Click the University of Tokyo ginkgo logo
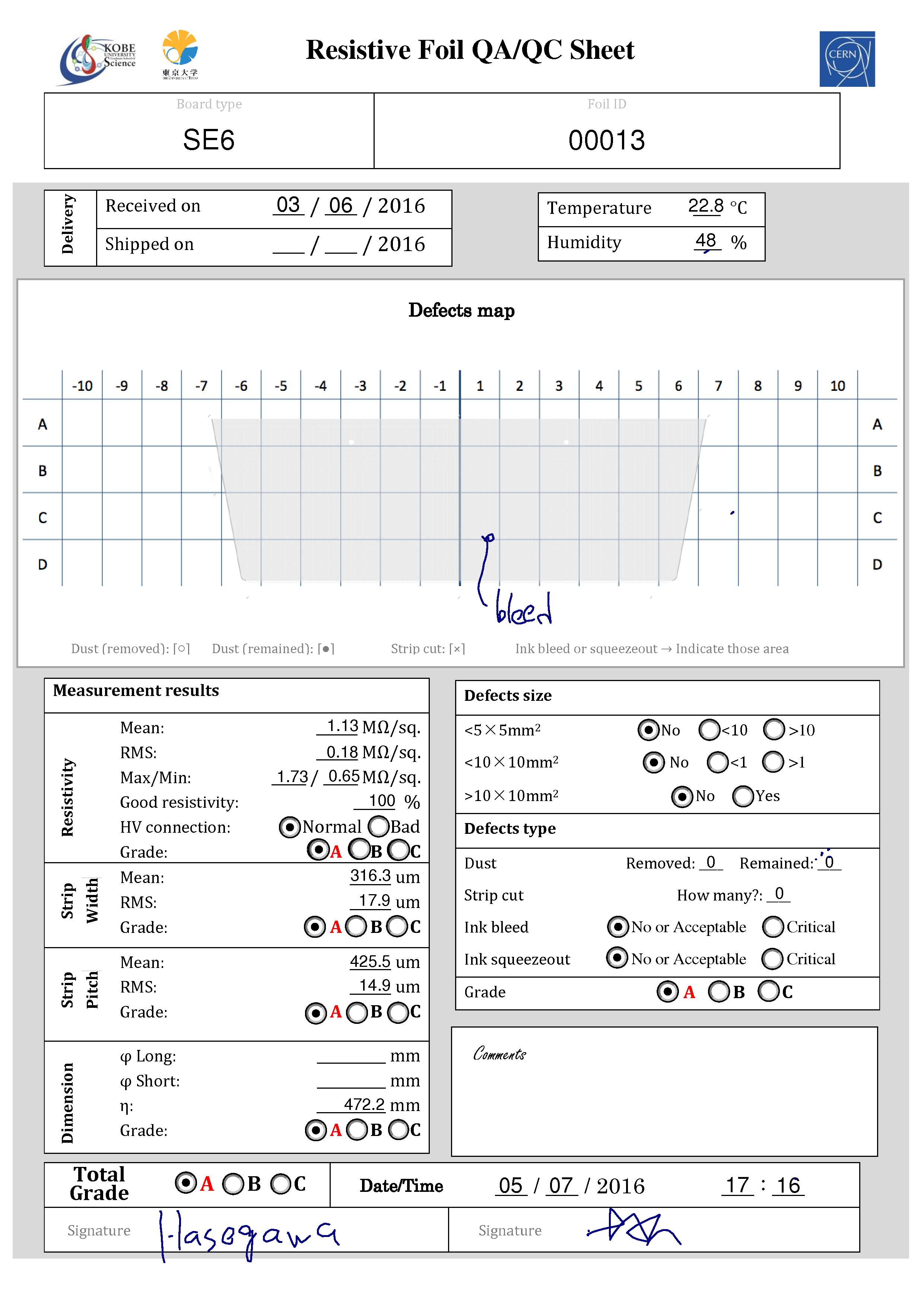Screen dimensions: 924x1307 tap(180, 55)
